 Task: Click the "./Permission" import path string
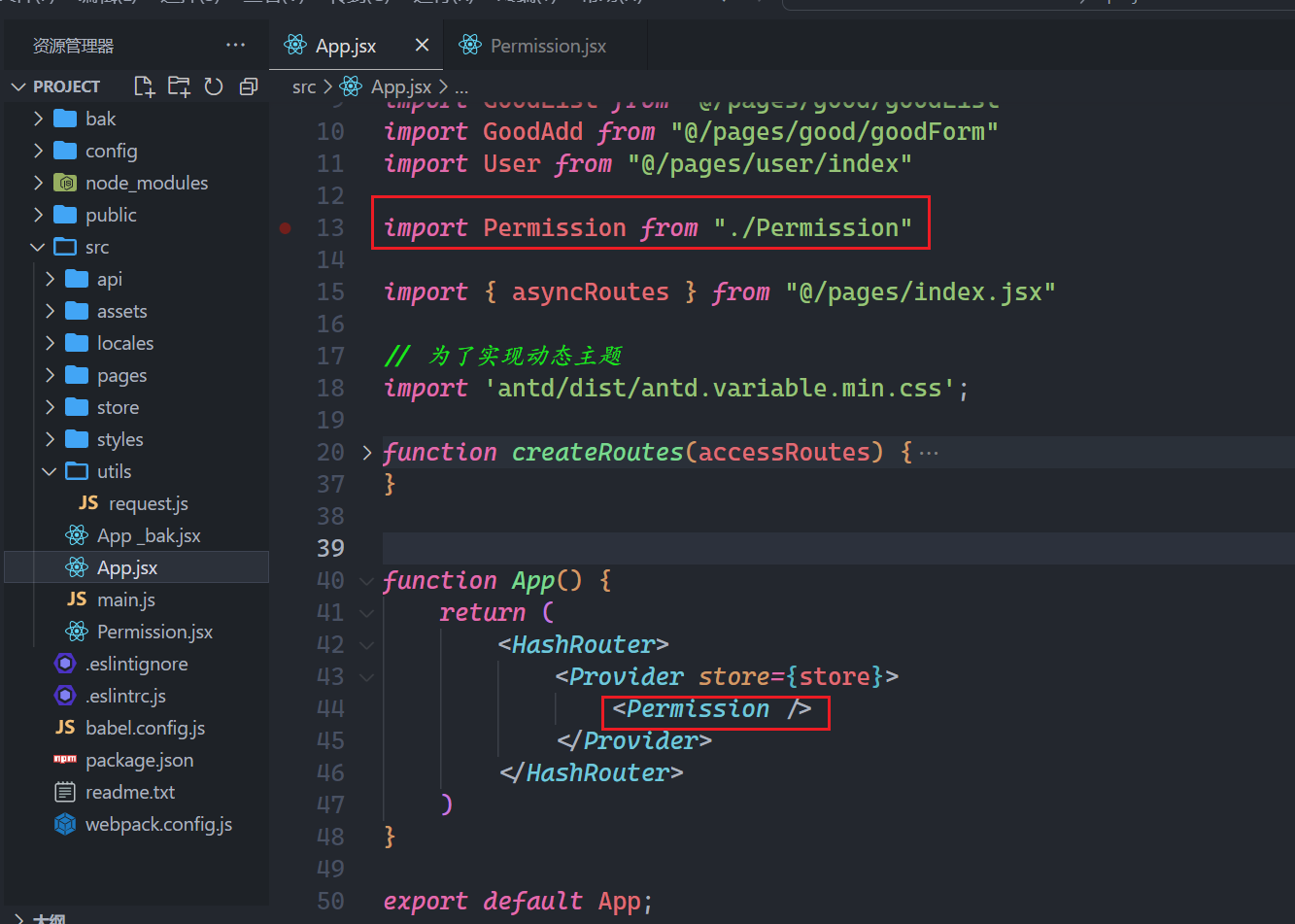[813, 227]
